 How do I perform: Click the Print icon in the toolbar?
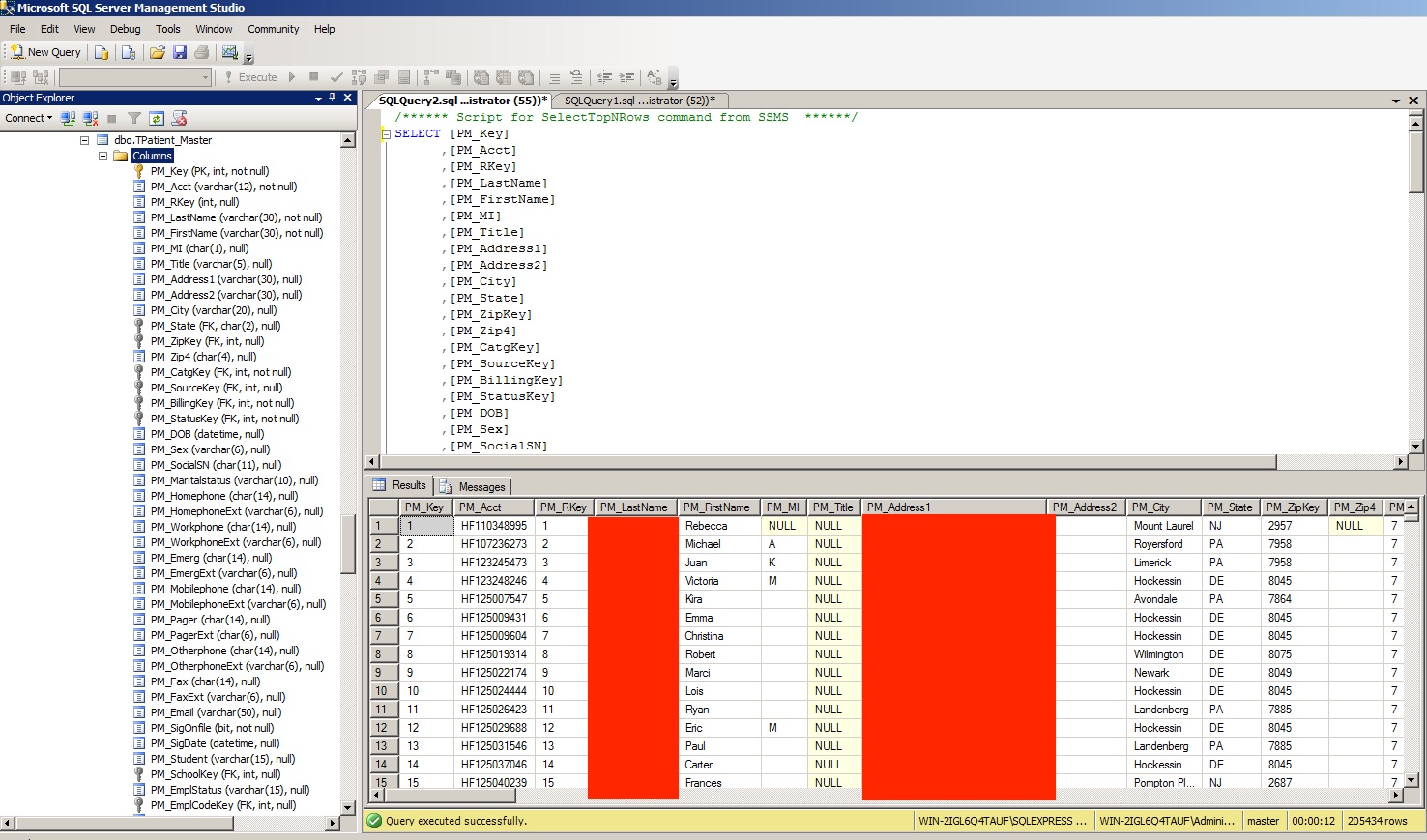[x=201, y=52]
